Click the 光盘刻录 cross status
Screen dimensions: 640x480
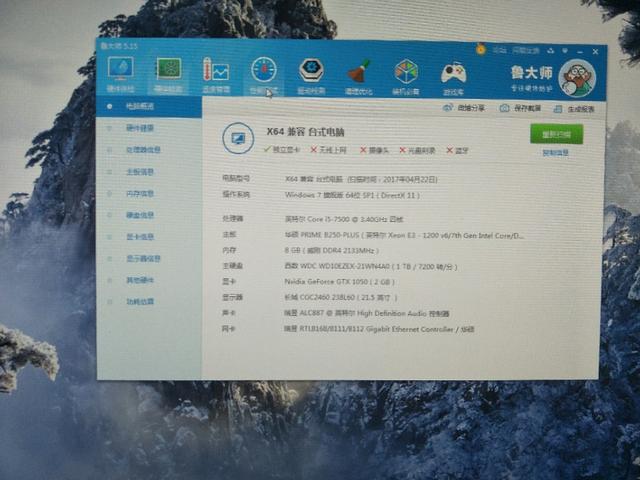(x=417, y=151)
